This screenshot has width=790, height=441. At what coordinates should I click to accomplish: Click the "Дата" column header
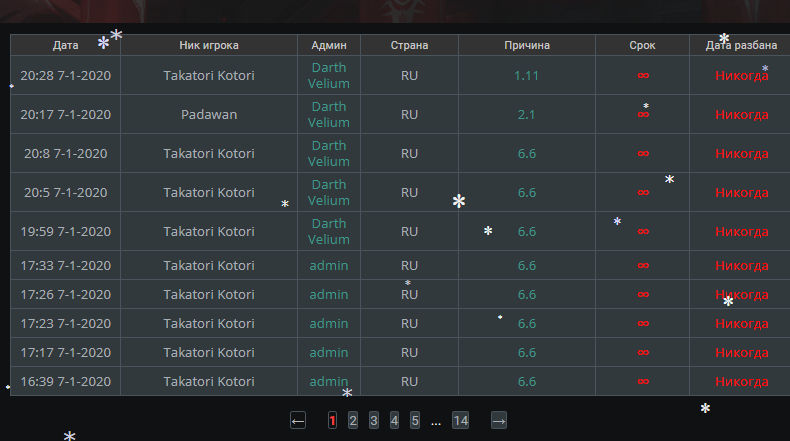[66, 45]
